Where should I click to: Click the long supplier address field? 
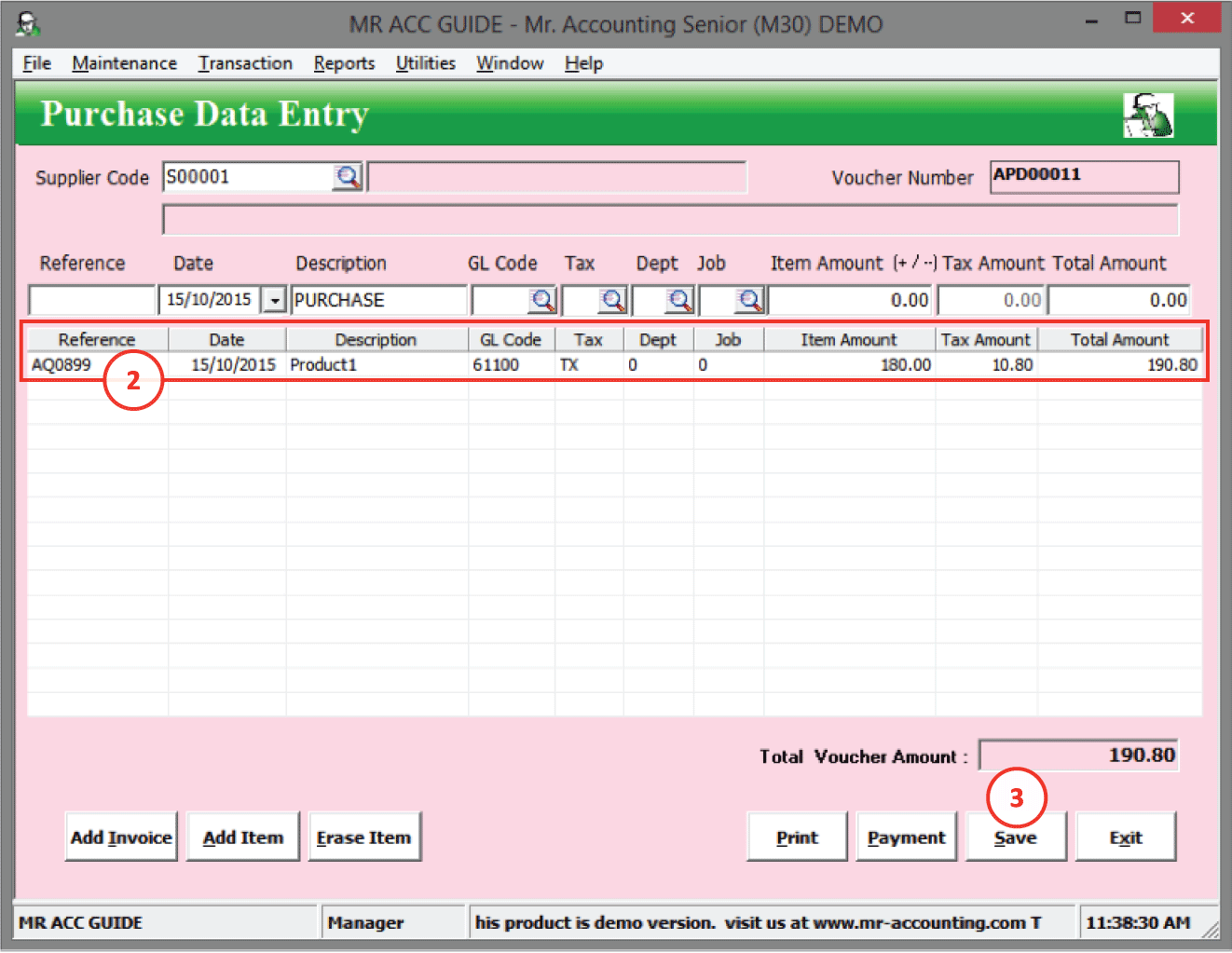tap(671, 220)
